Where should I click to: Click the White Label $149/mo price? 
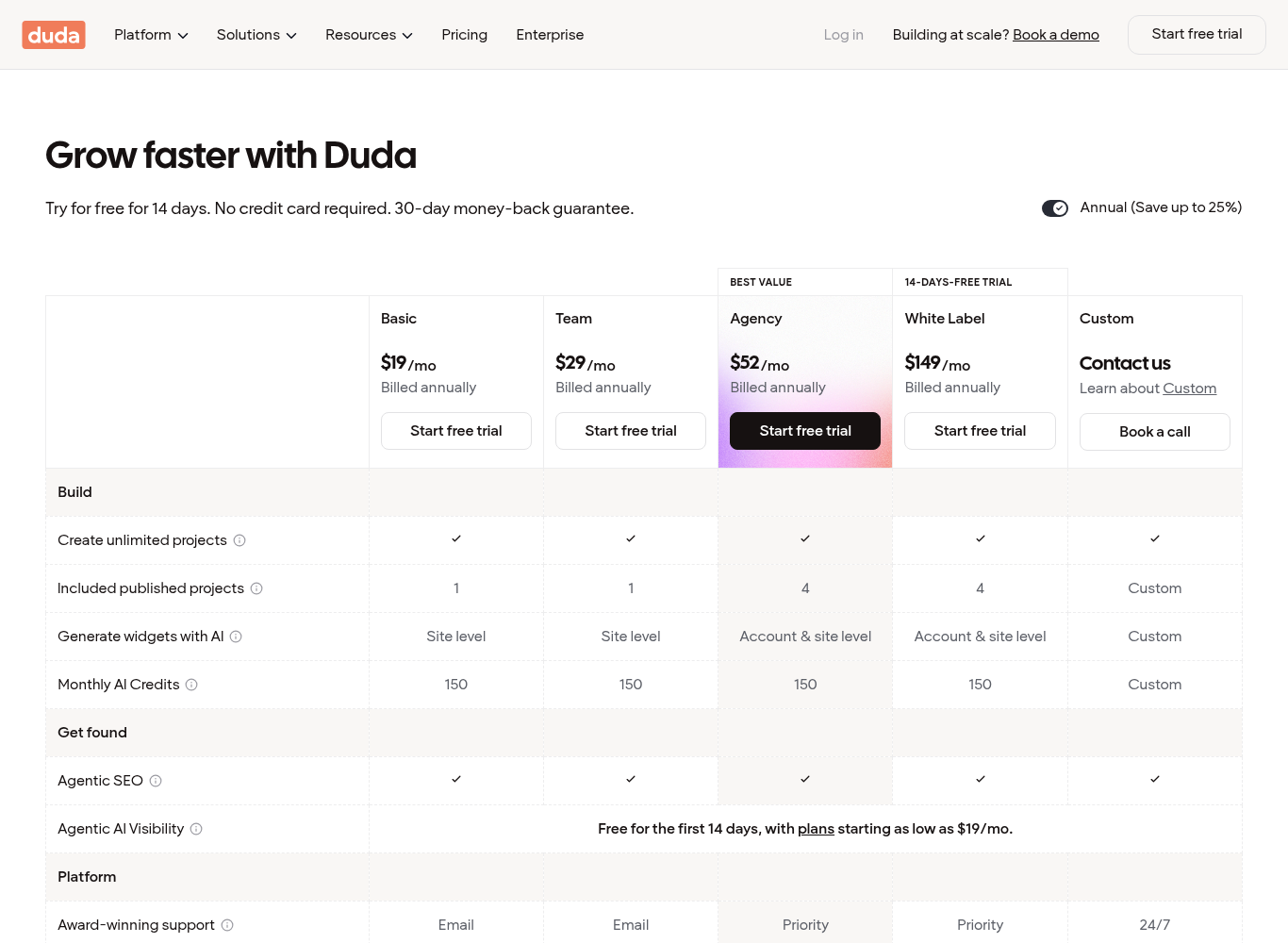[937, 363]
